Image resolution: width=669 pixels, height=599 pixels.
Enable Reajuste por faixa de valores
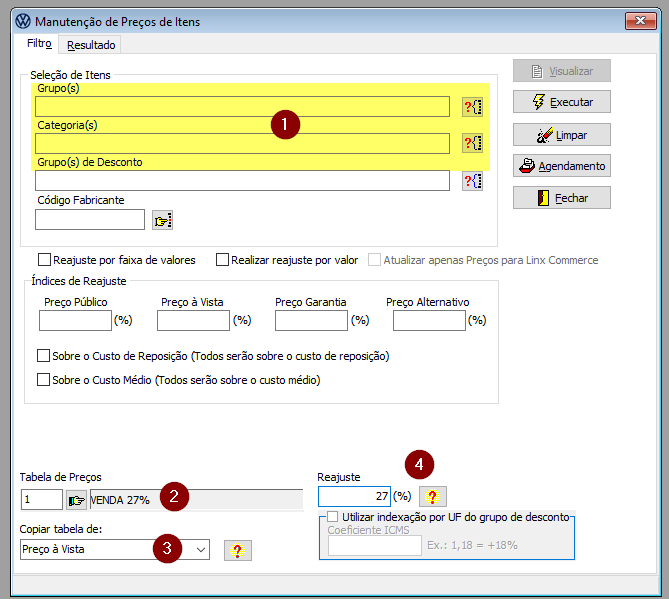[x=44, y=259]
